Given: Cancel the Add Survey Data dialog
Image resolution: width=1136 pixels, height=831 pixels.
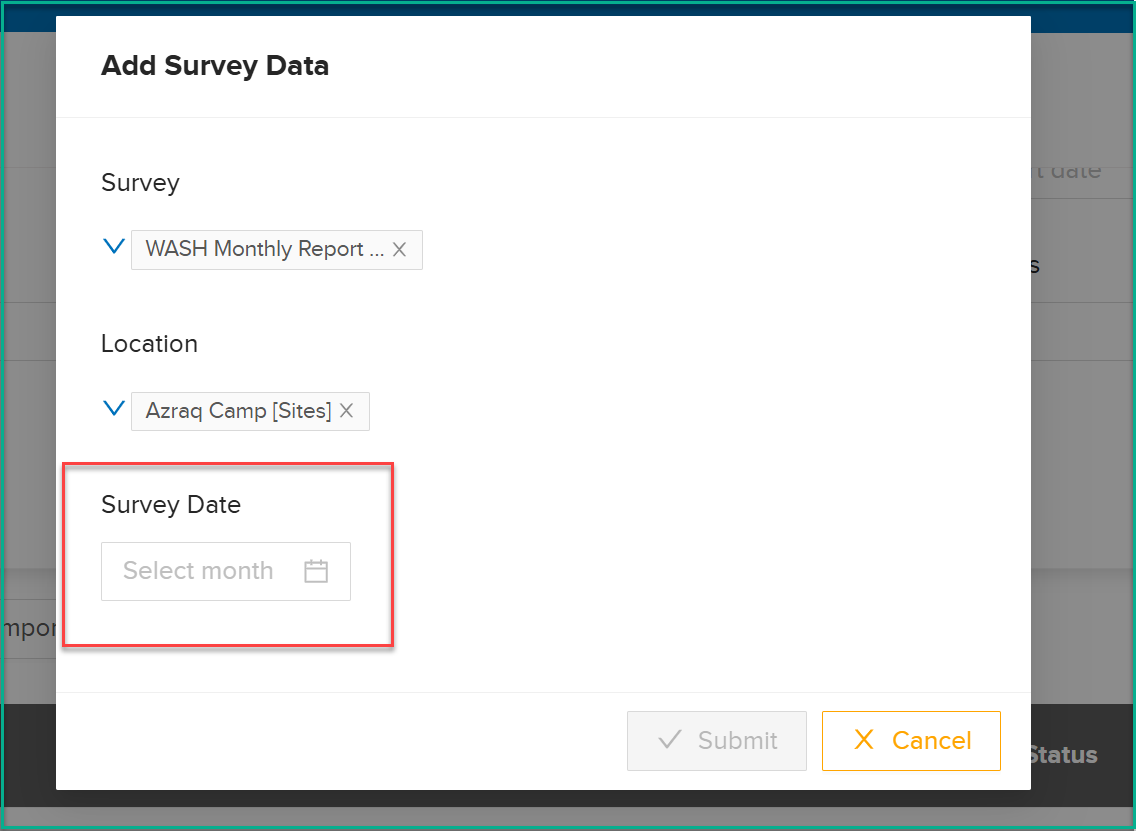Looking at the screenshot, I should [x=911, y=740].
